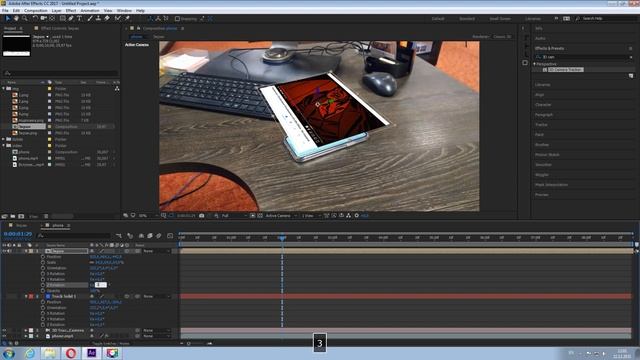
Task: Toggle stopwatch for layer 1 Opacity
Action: point(43,291)
